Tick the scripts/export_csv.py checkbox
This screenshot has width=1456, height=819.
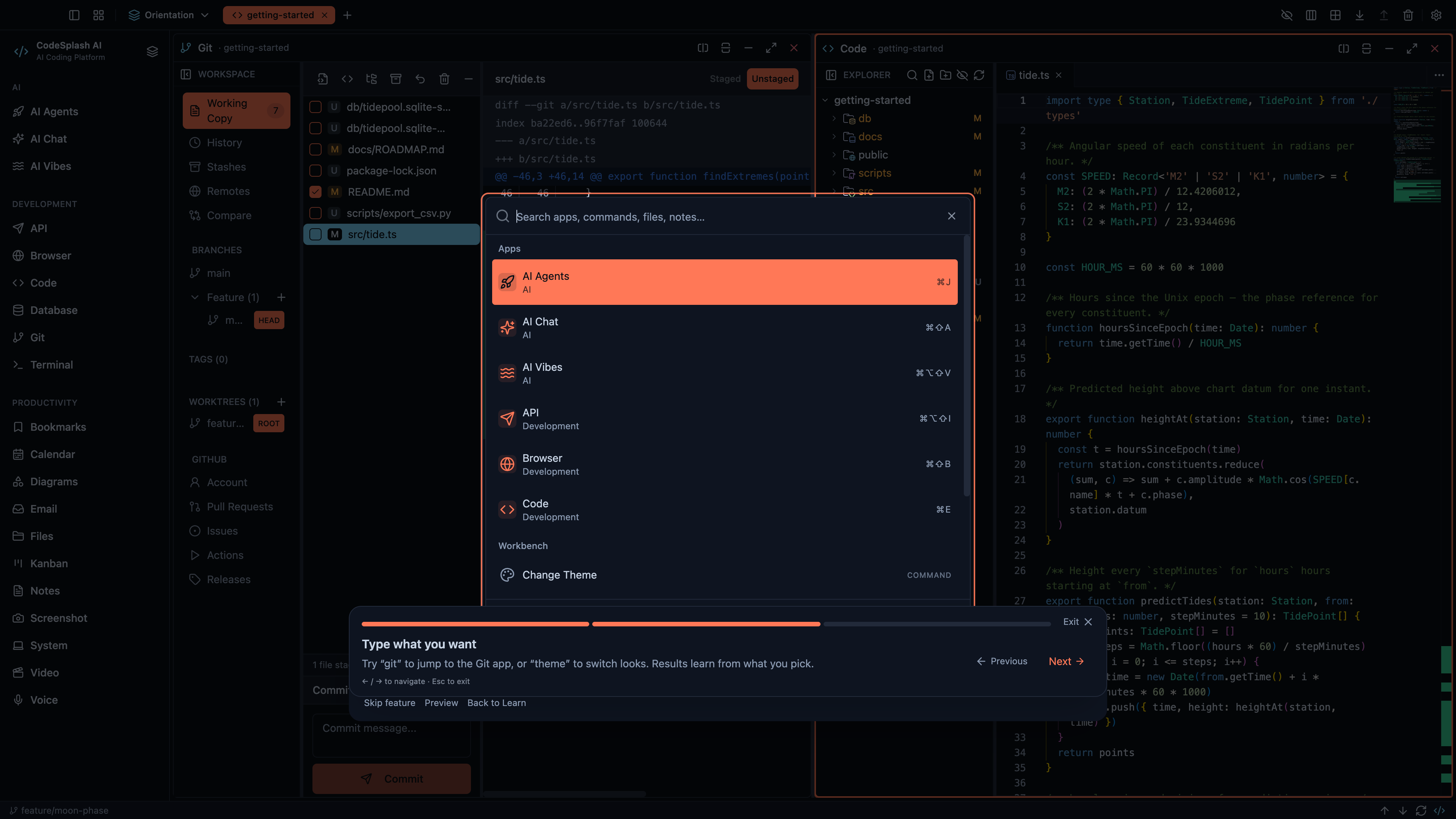click(x=315, y=213)
